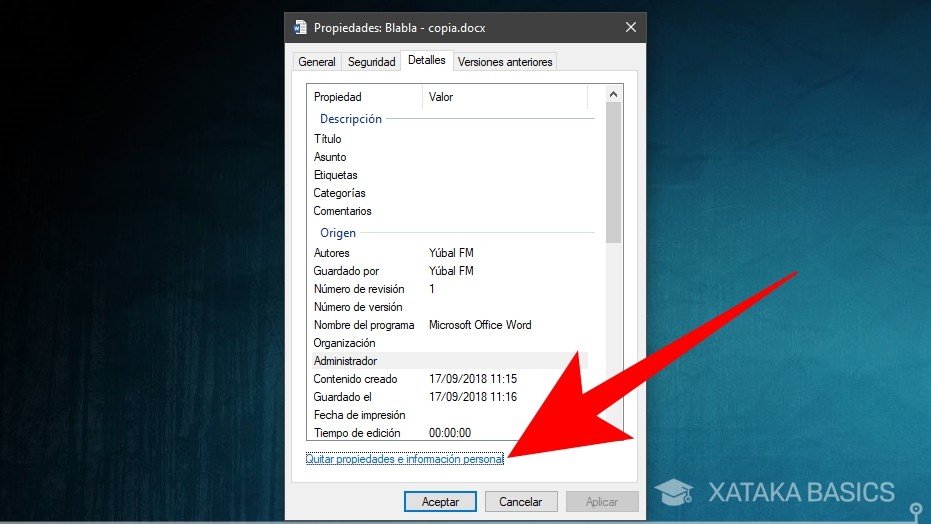Click the Etiquetas value field
Viewport: 931px width, 524px height.
click(x=505, y=175)
